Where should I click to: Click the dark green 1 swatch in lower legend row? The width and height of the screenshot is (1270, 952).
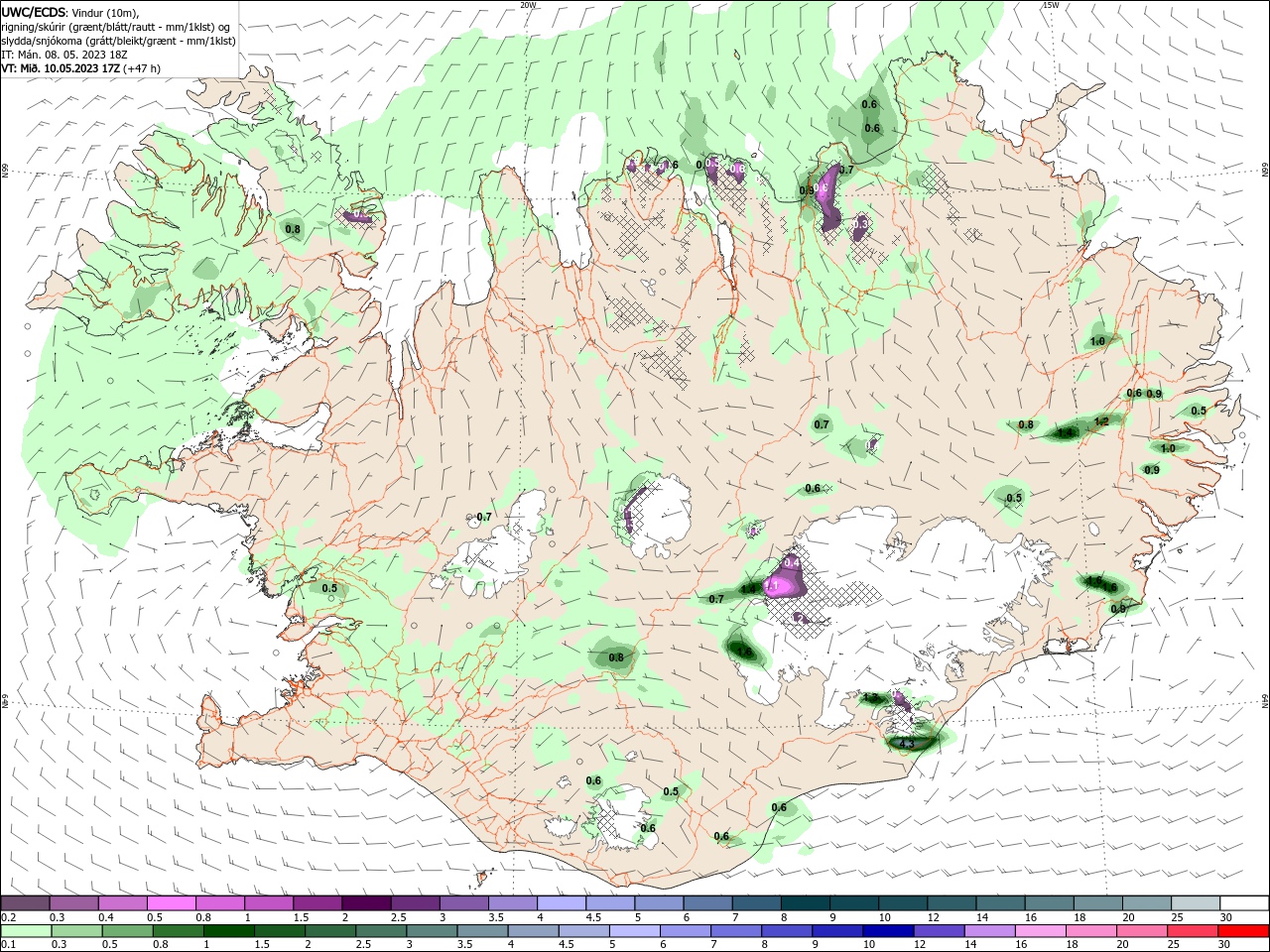click(x=228, y=931)
